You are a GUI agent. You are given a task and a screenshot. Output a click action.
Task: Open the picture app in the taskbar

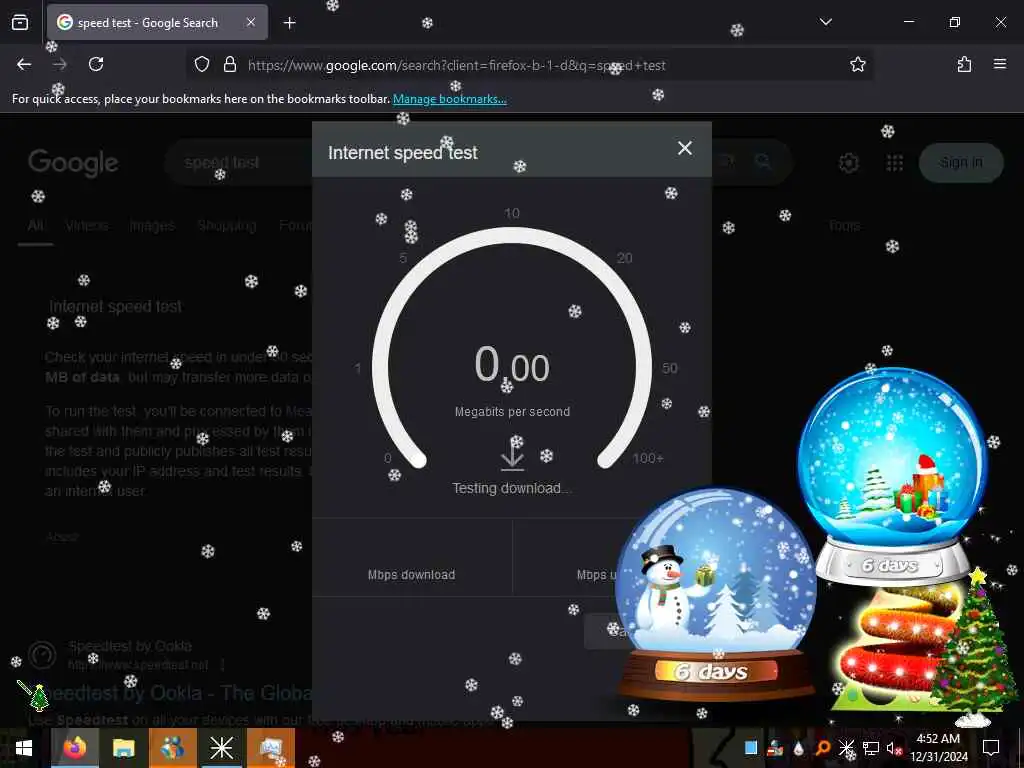pyautogui.click(x=270, y=748)
